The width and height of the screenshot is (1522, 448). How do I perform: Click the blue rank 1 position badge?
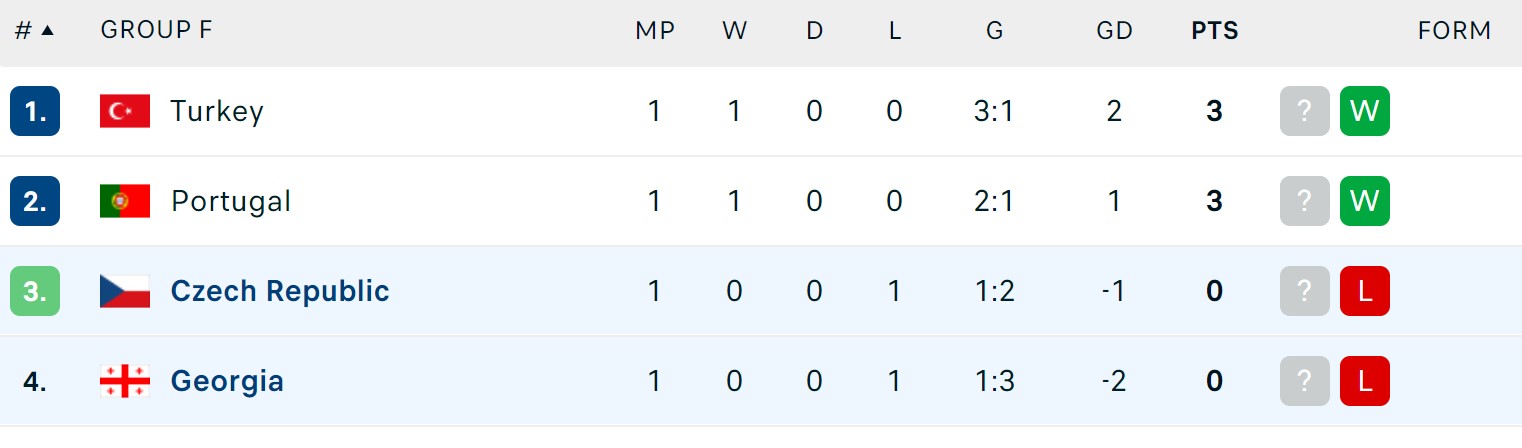click(35, 111)
